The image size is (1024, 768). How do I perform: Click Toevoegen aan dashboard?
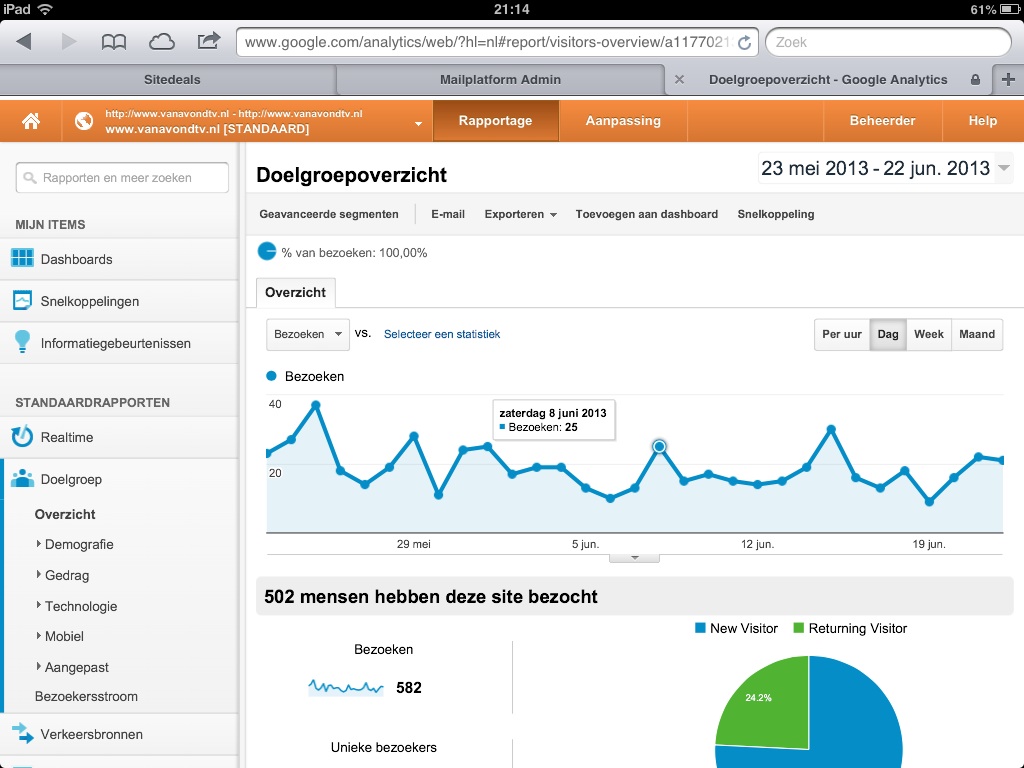(647, 214)
